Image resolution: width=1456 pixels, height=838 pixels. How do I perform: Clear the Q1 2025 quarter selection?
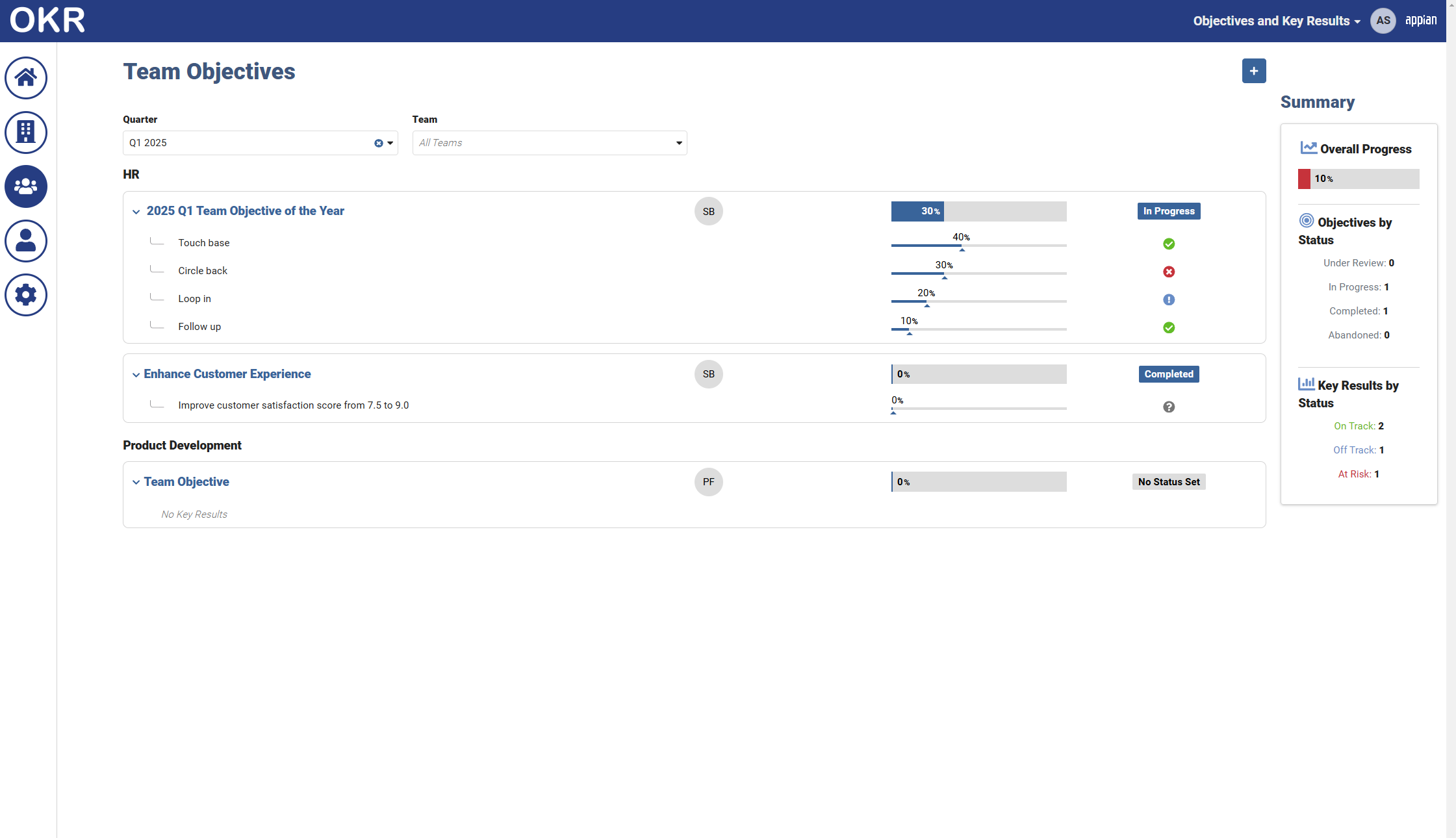pyautogui.click(x=378, y=143)
